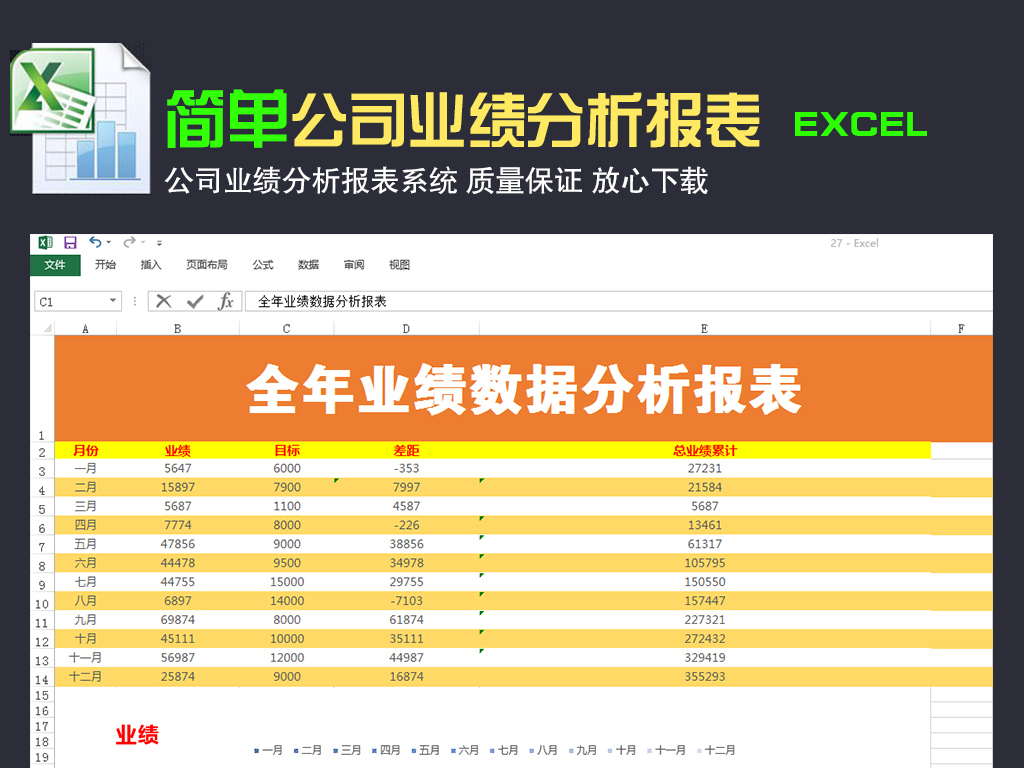Expand the Name Box dropdown arrow
The height and width of the screenshot is (768, 1024).
pyautogui.click(x=113, y=301)
